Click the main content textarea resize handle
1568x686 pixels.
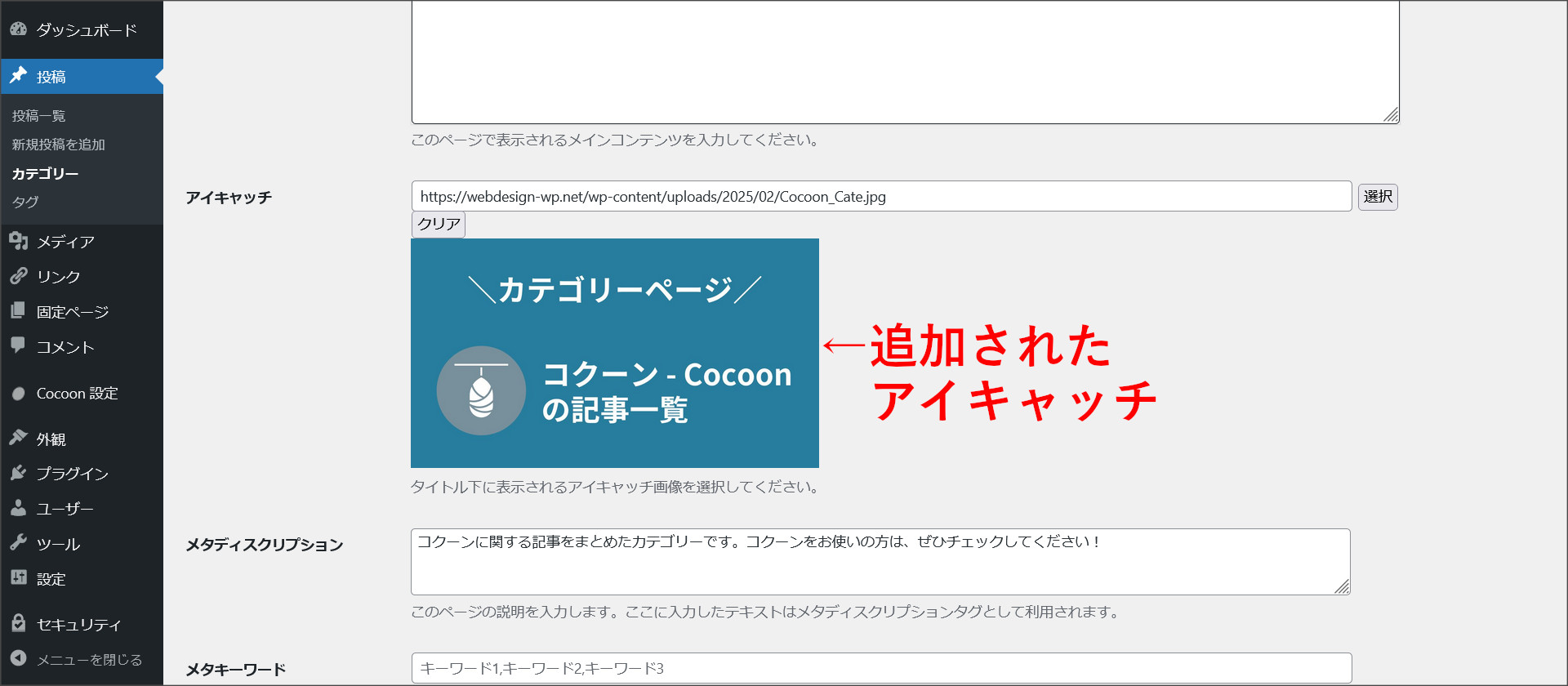pyautogui.click(x=1392, y=115)
